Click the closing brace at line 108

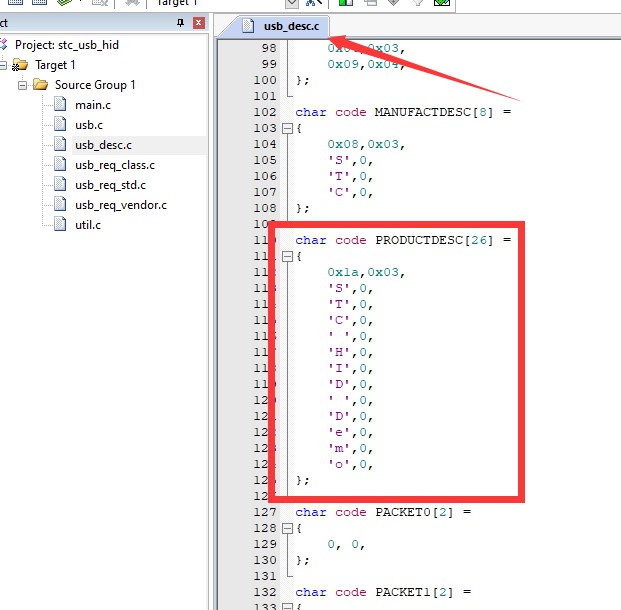point(303,208)
